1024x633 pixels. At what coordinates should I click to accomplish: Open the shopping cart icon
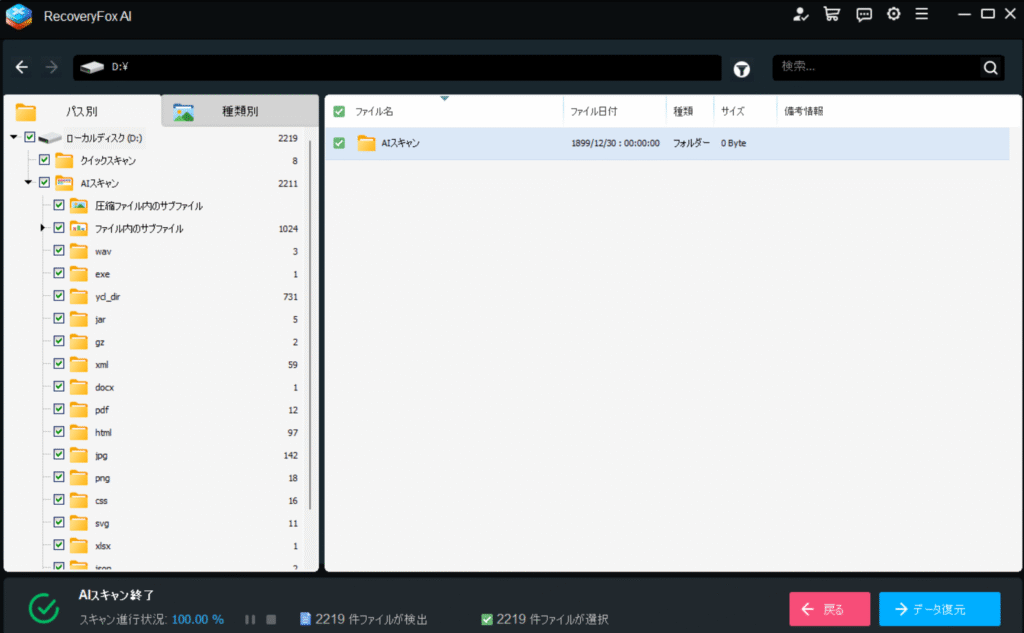tap(831, 14)
